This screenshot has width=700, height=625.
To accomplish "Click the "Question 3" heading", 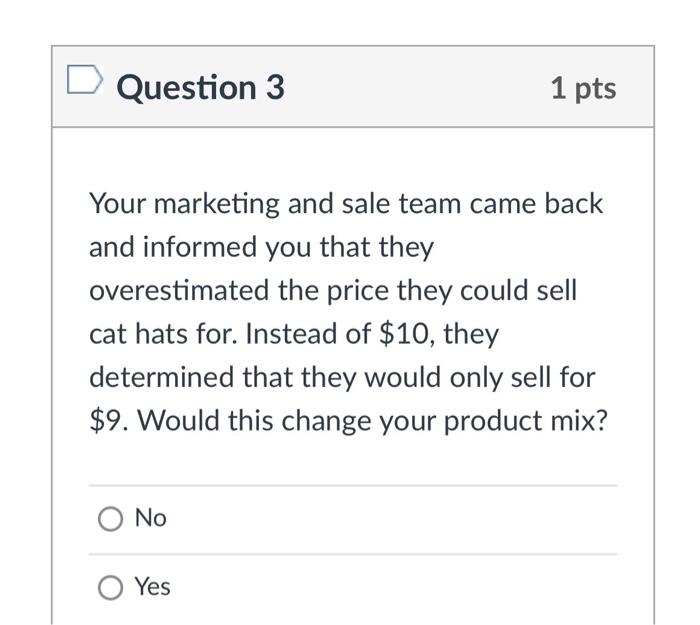I will 200,88.
